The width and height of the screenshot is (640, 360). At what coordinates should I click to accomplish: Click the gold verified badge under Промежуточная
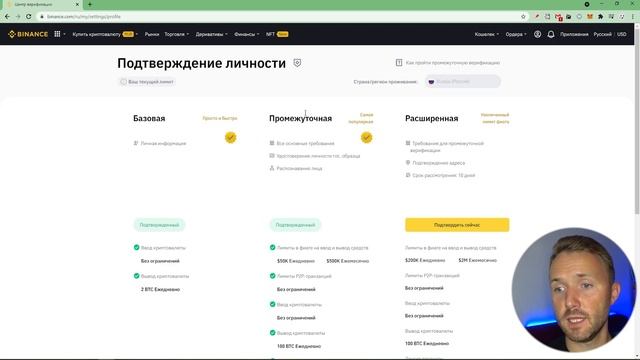367,138
